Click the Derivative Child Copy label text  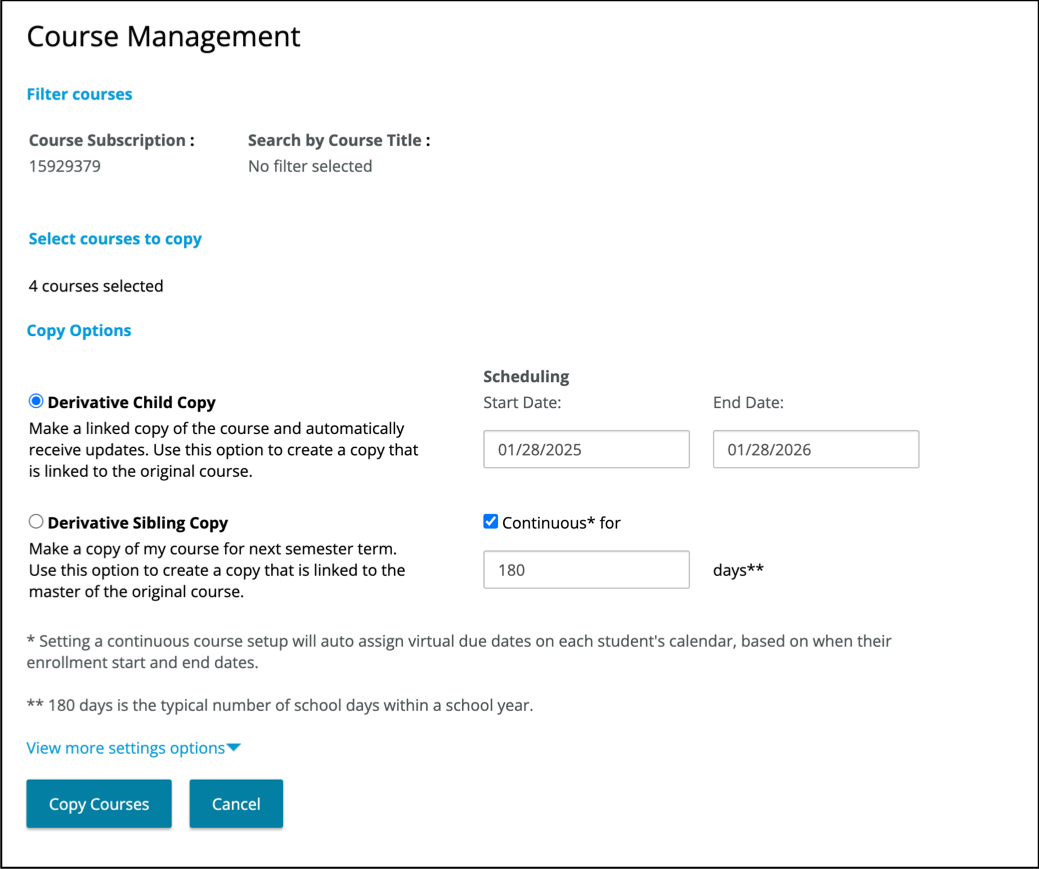click(x=131, y=403)
